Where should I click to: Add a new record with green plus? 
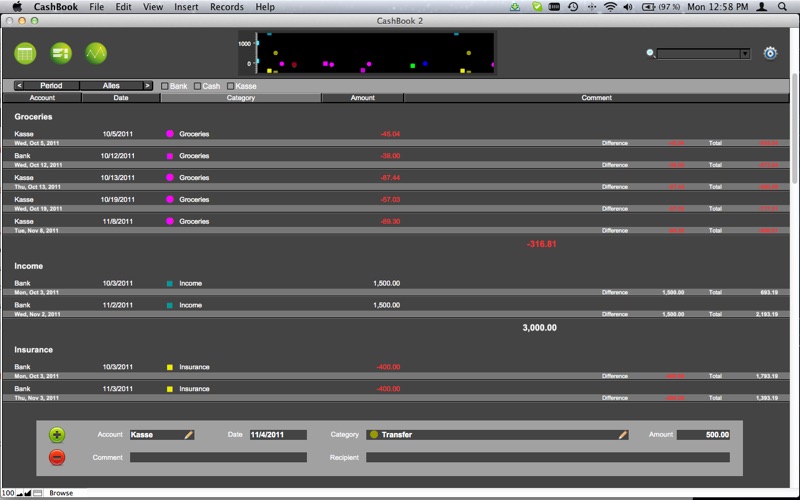pyautogui.click(x=57, y=435)
